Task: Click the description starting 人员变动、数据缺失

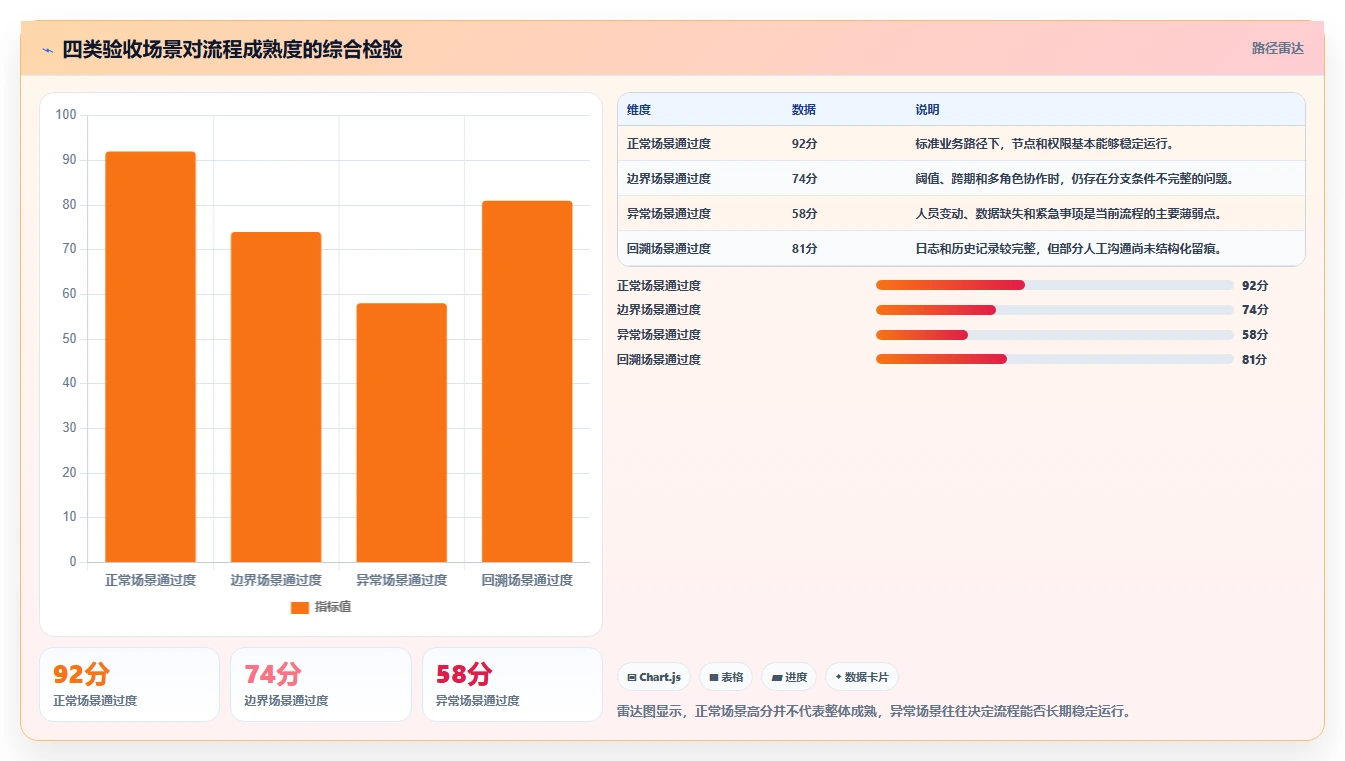Action: pyautogui.click(x=1068, y=214)
